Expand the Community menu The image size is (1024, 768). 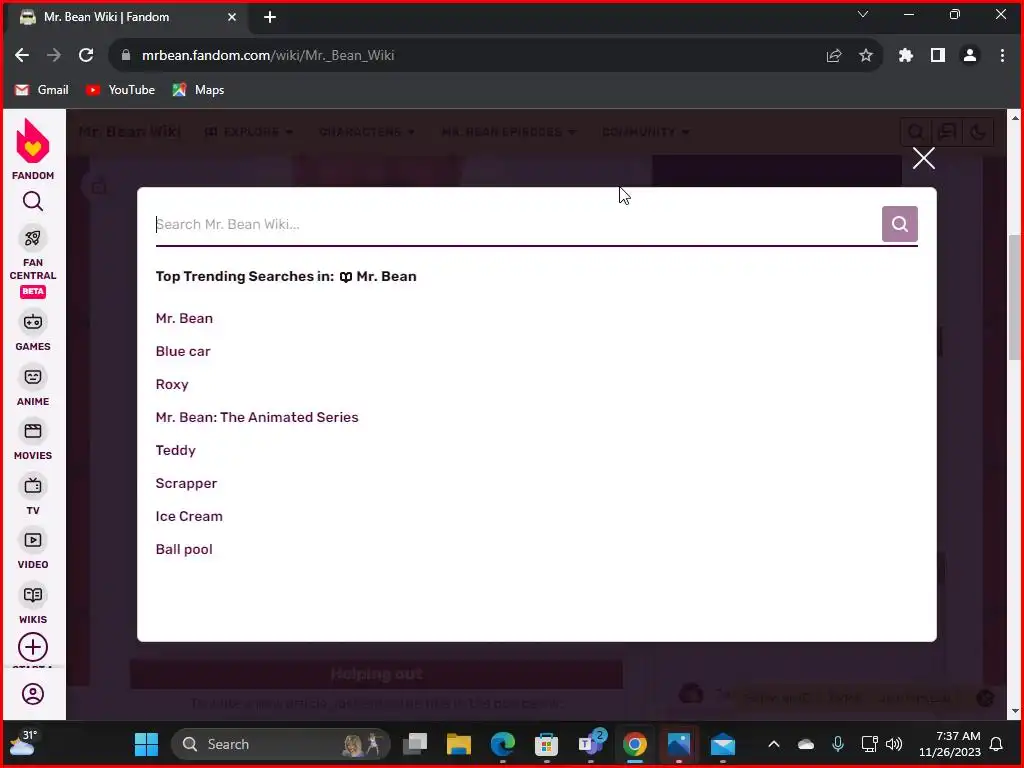(645, 132)
